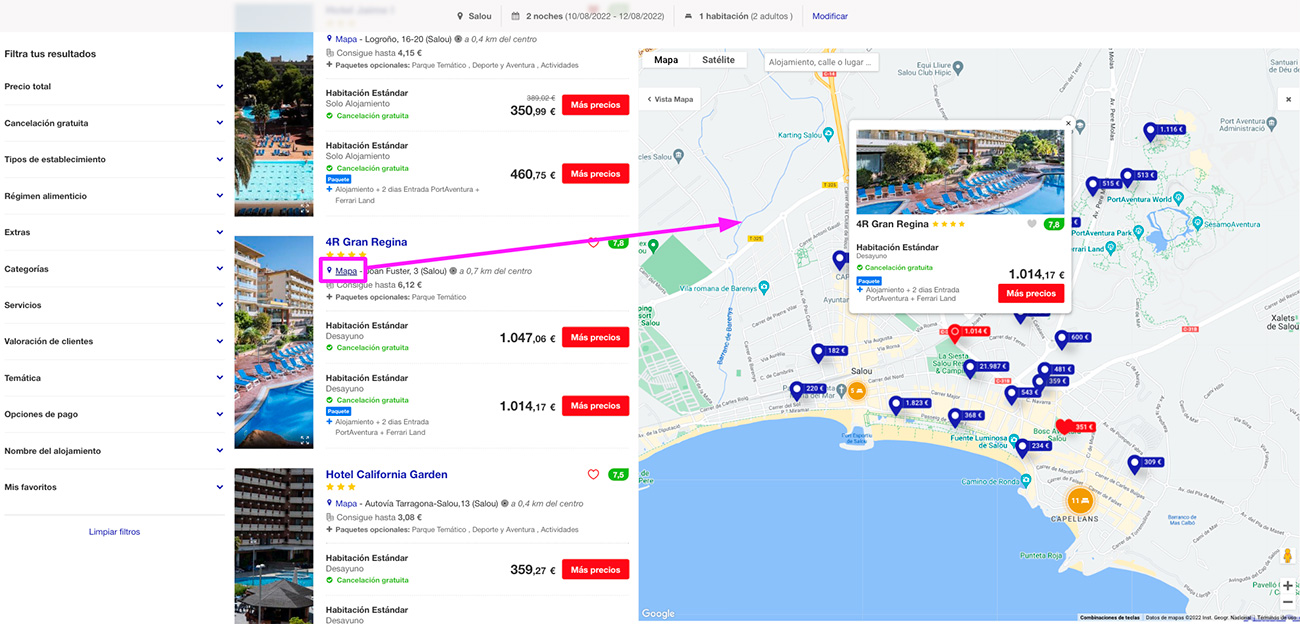Expand the 4R Gran Regina photo fullscreen icon
The image size is (1300, 624).
pyautogui.click(x=305, y=440)
